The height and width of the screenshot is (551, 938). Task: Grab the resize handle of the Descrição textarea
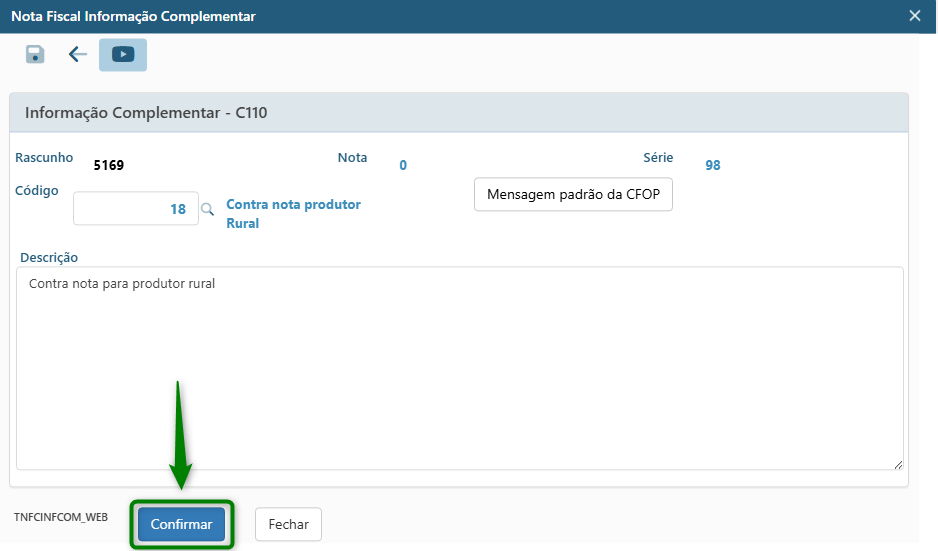point(897,464)
